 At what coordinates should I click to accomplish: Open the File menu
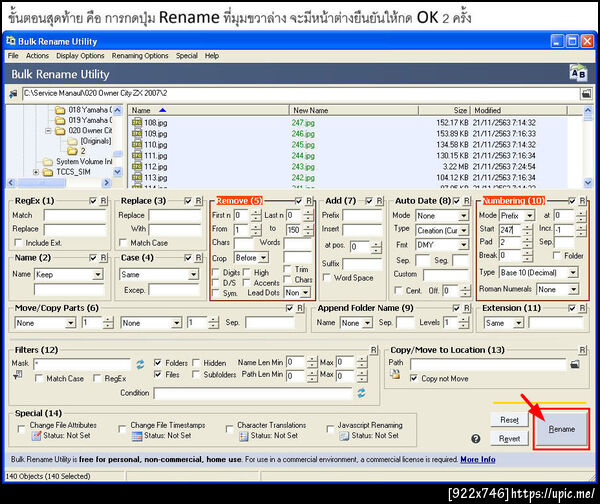pos(13,55)
